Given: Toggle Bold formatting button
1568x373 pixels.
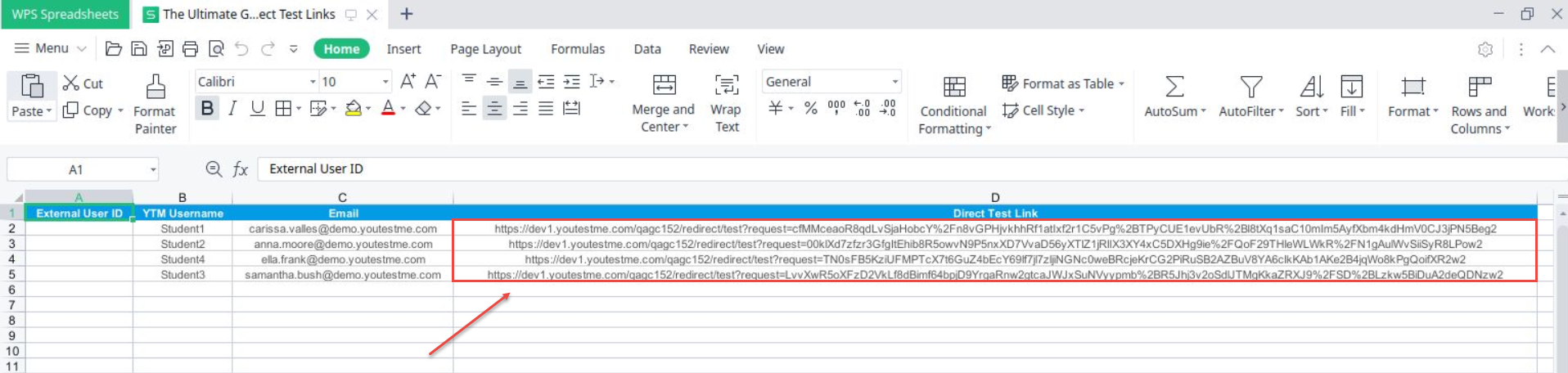Looking at the screenshot, I should click(207, 108).
